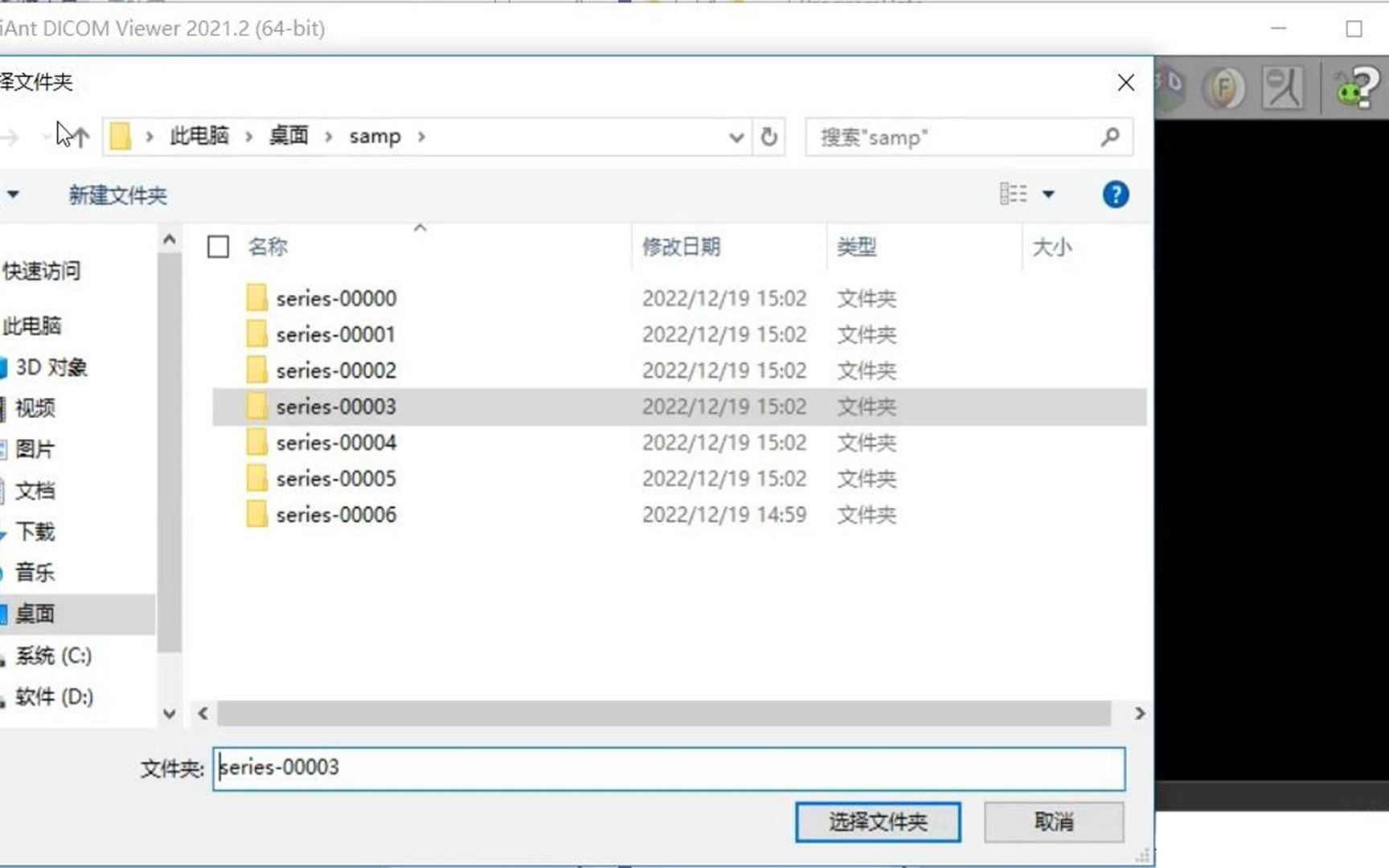Select folder series-00003 row

click(x=679, y=407)
